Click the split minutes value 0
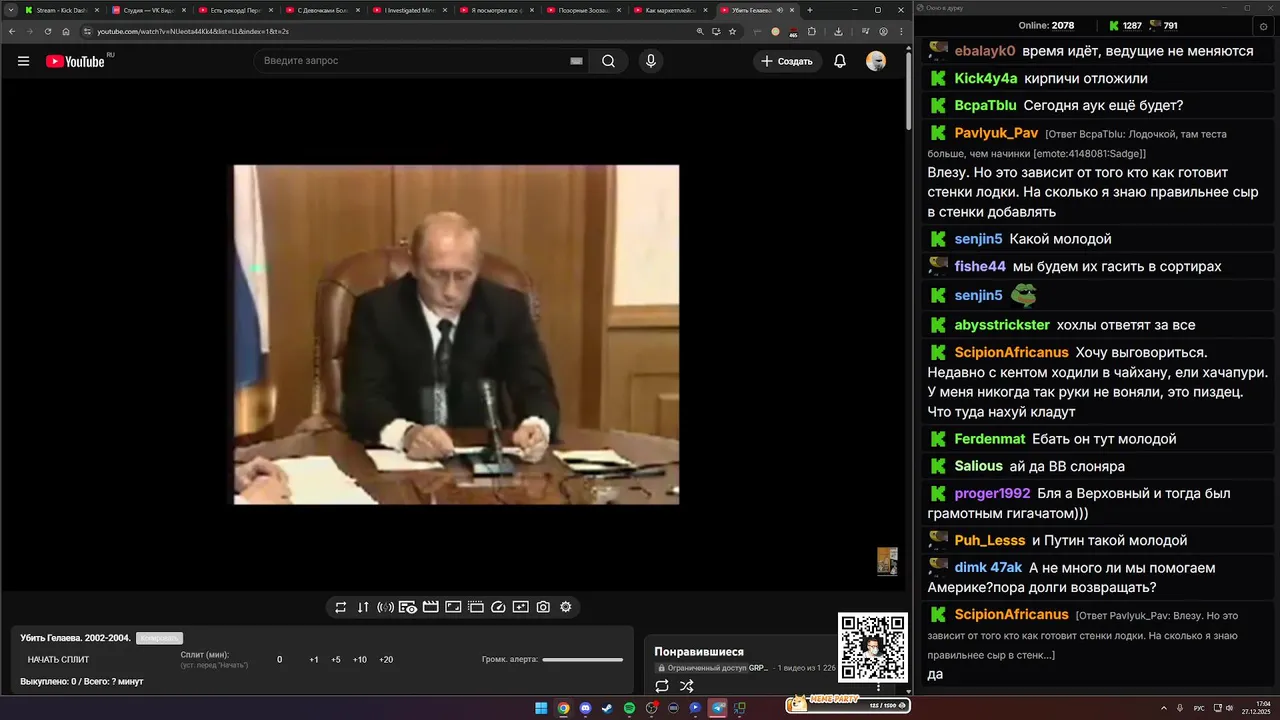Screen dimensions: 1280x720 pos(280,660)
